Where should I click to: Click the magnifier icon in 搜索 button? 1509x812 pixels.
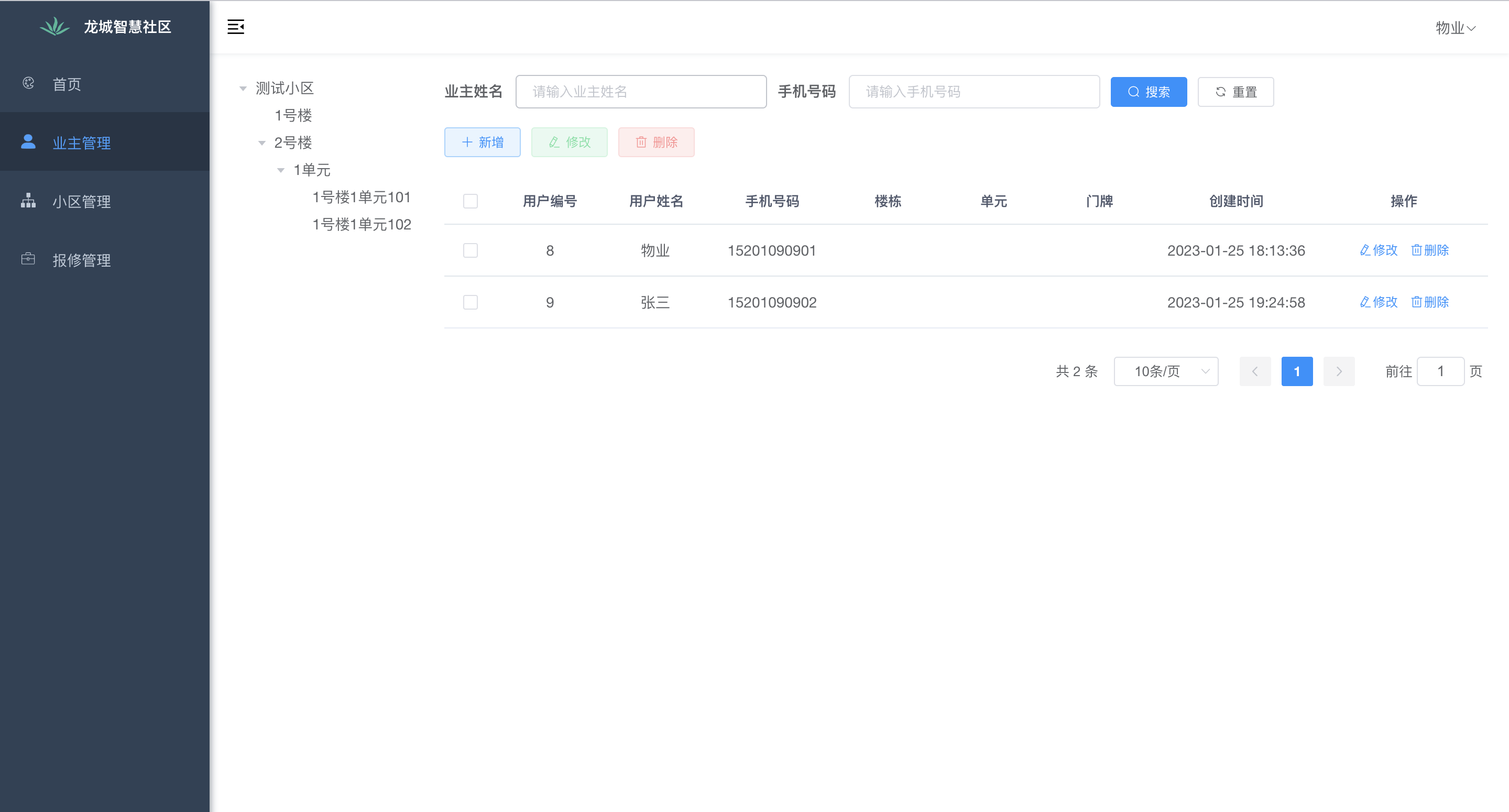click(x=1133, y=92)
